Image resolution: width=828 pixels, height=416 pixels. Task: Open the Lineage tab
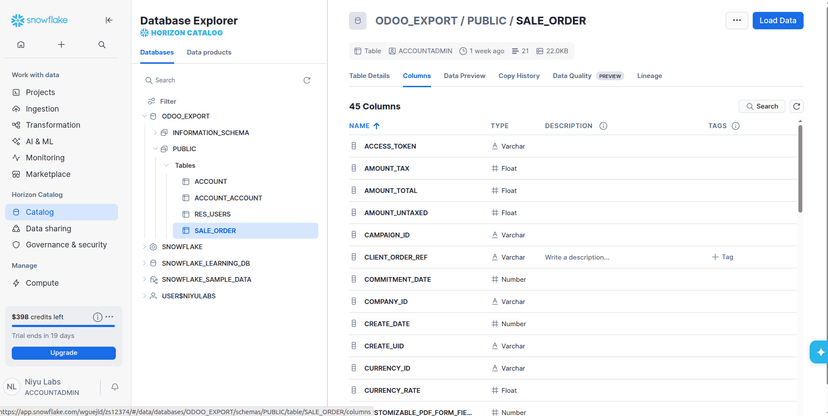click(x=650, y=76)
